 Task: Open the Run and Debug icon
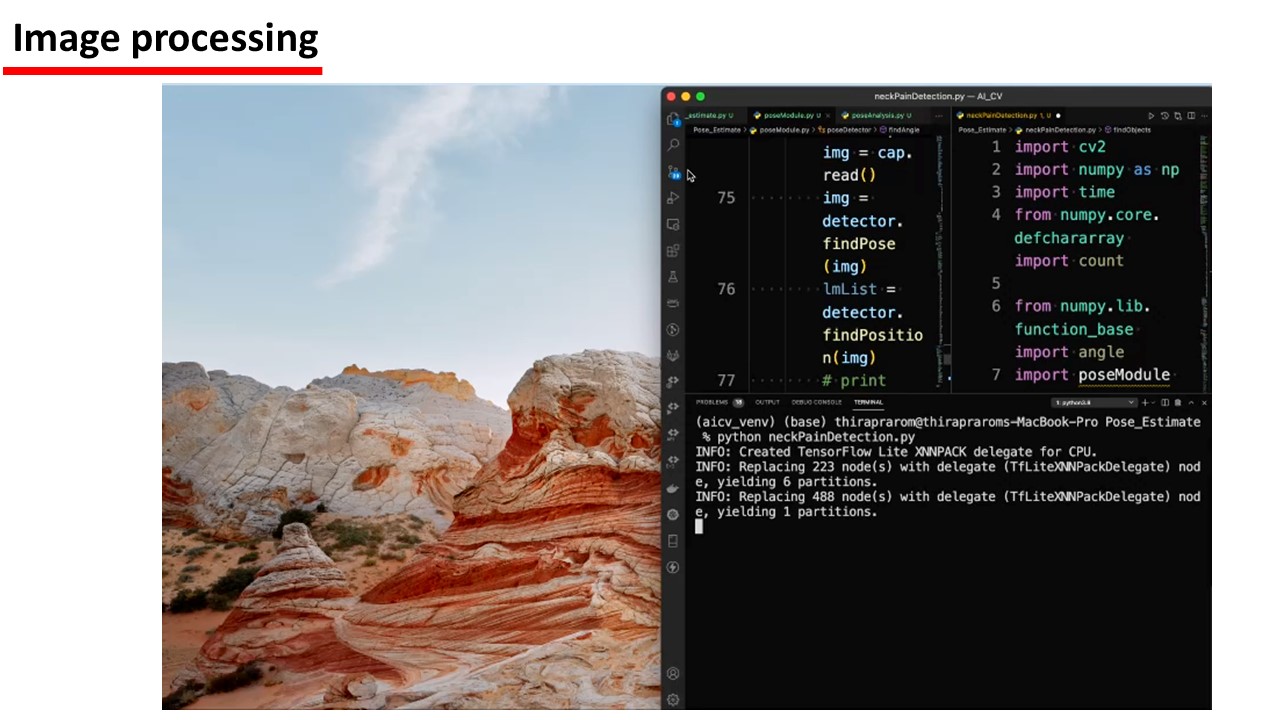point(673,198)
